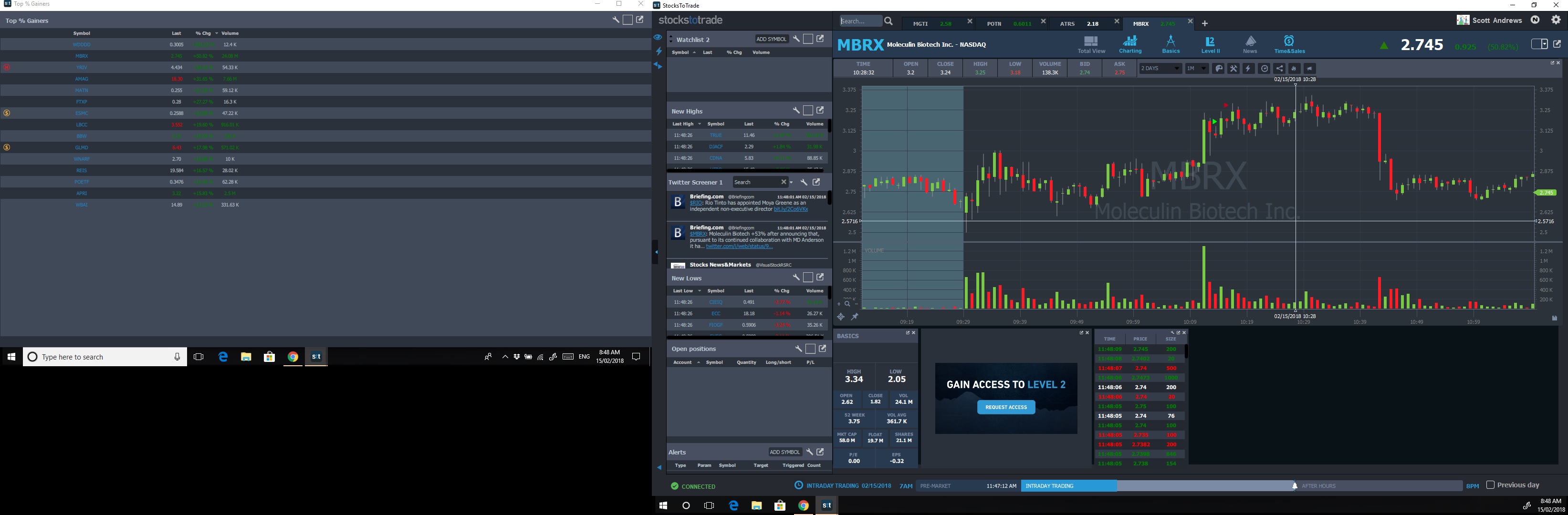The image size is (1568, 515).
Task: Switch to Total View layout
Action: point(1091,44)
